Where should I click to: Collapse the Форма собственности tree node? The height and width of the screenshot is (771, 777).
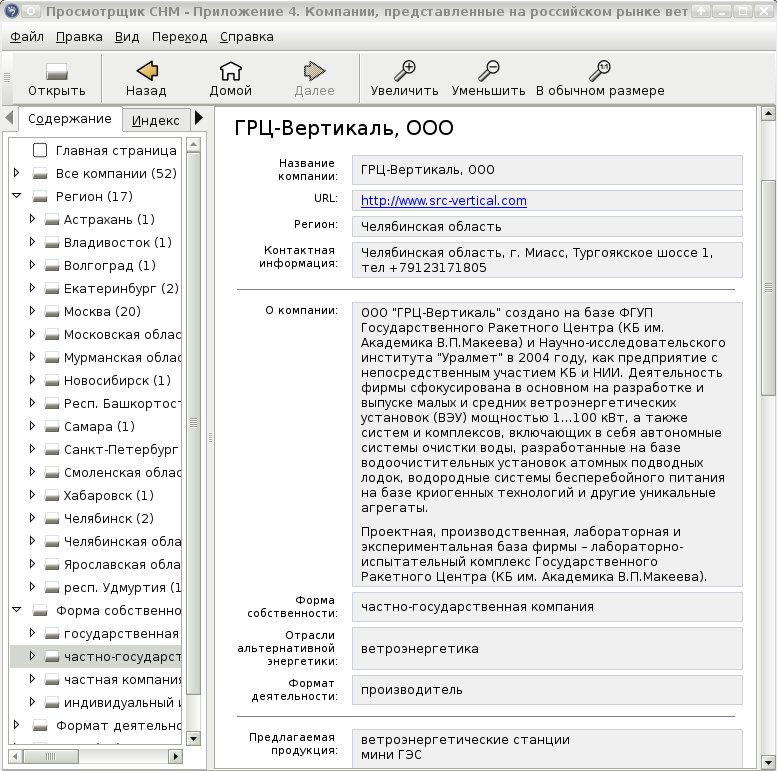(x=16, y=610)
